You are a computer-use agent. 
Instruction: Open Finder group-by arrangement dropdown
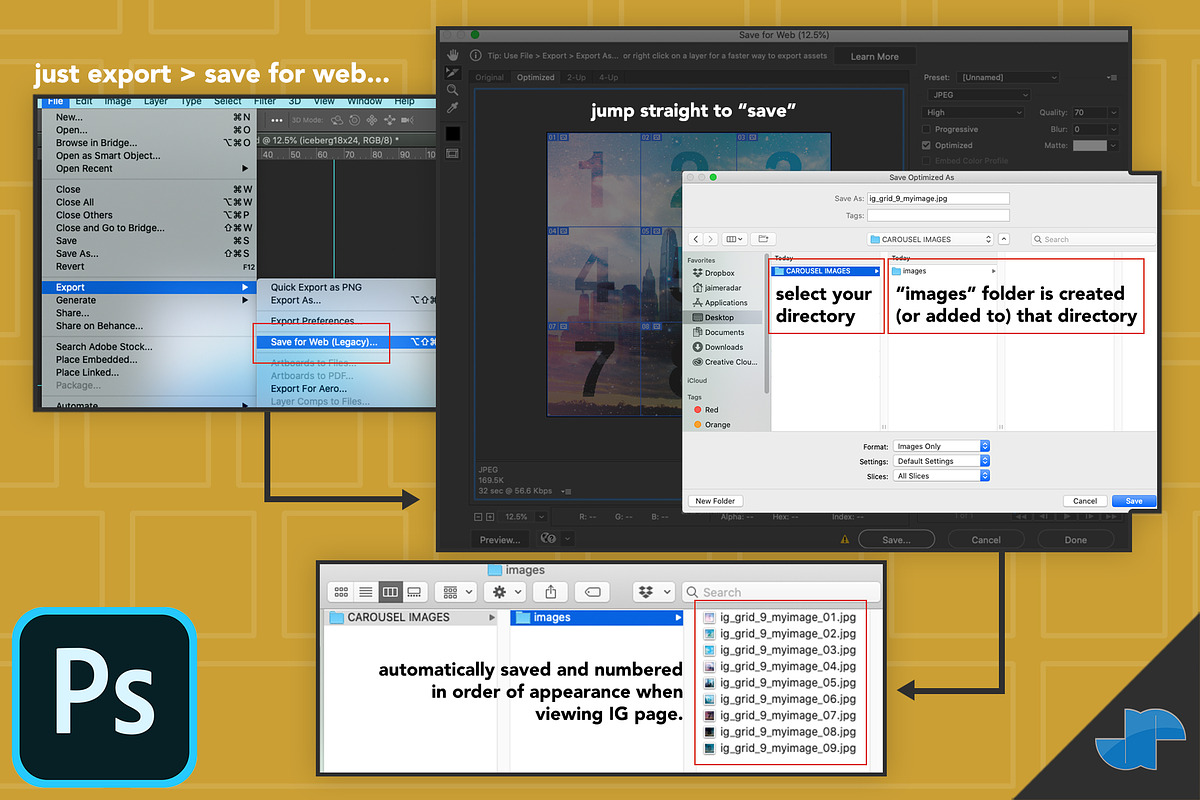(x=455, y=592)
